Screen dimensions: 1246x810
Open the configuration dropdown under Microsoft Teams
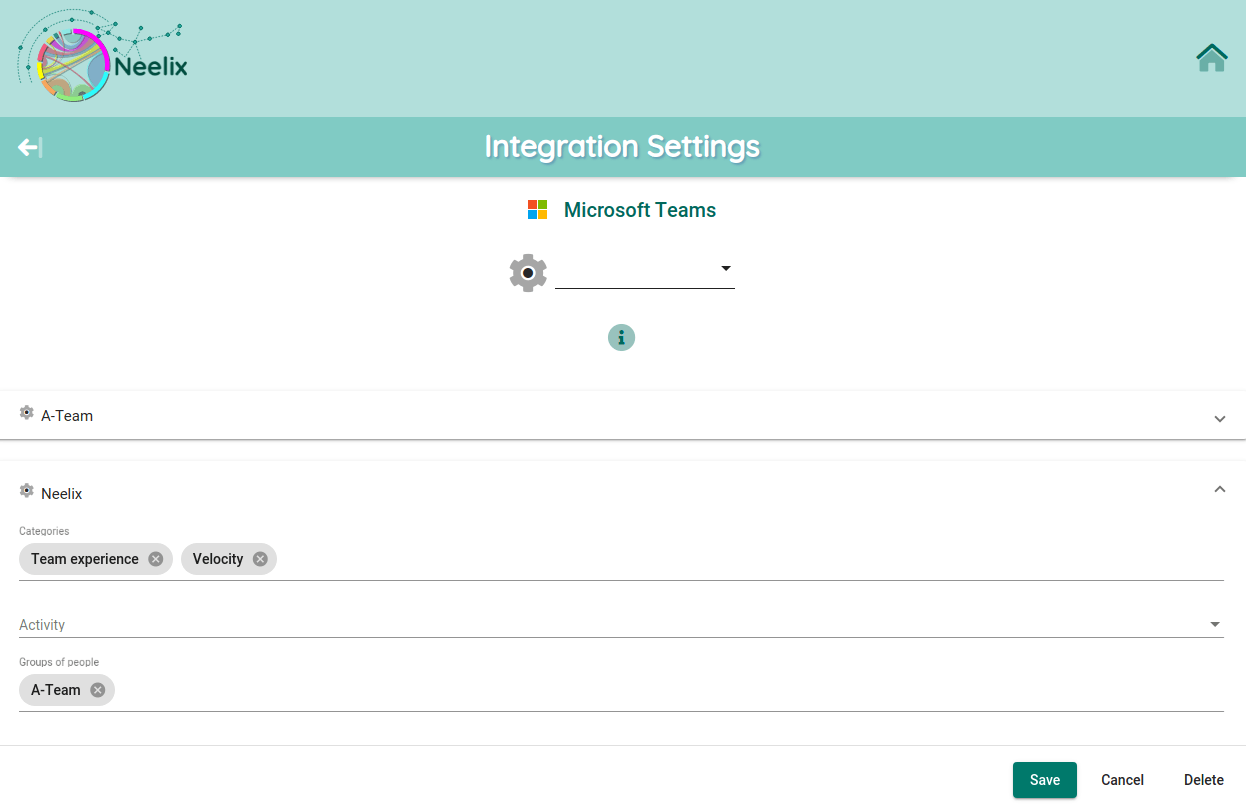pos(645,269)
